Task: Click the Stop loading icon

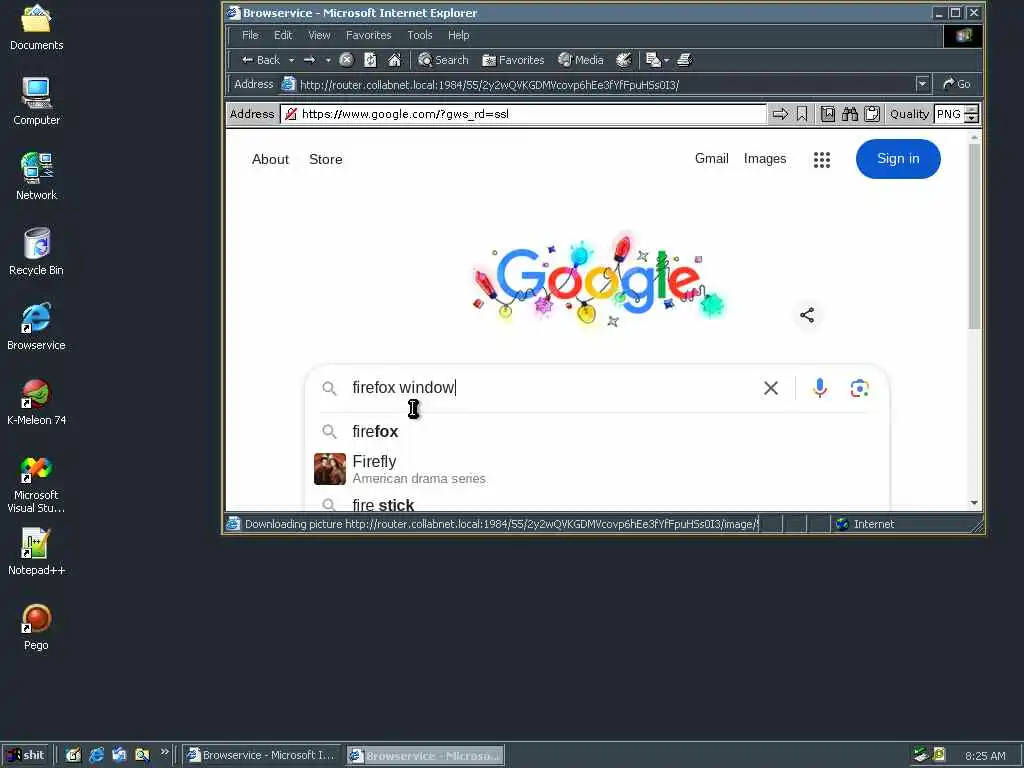Action: pos(346,60)
